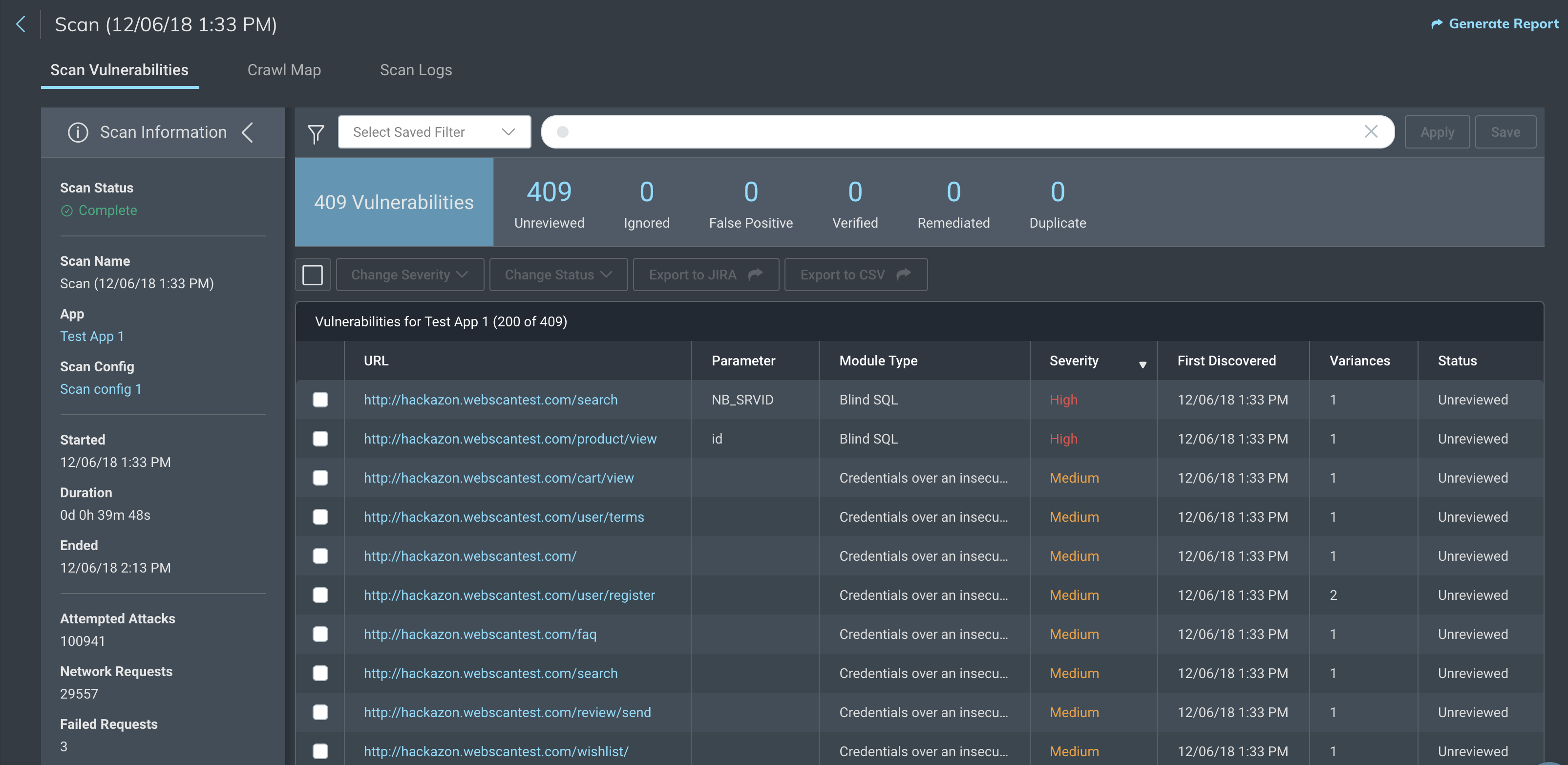Check the NB_SRVID Blind SQL search row
This screenshot has height=765, width=1568.
point(320,400)
